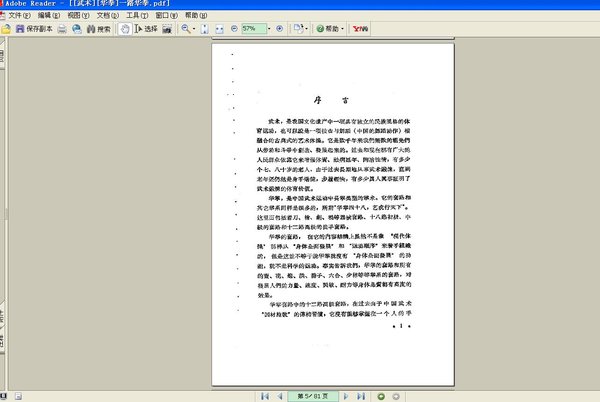Click the 序言 heading on the page
The height and width of the screenshot is (402, 600).
(x=331, y=100)
